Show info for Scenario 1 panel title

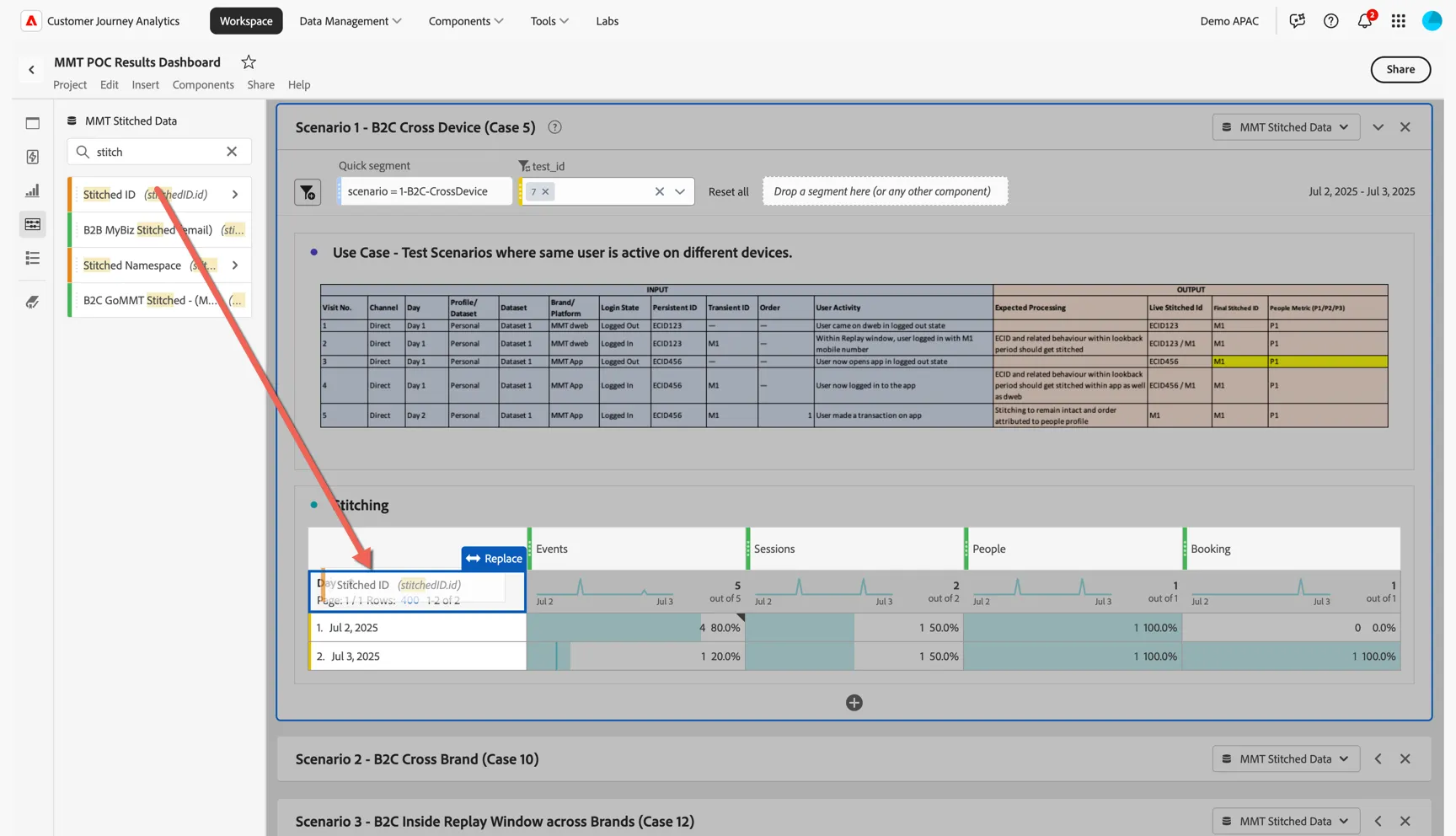(554, 127)
